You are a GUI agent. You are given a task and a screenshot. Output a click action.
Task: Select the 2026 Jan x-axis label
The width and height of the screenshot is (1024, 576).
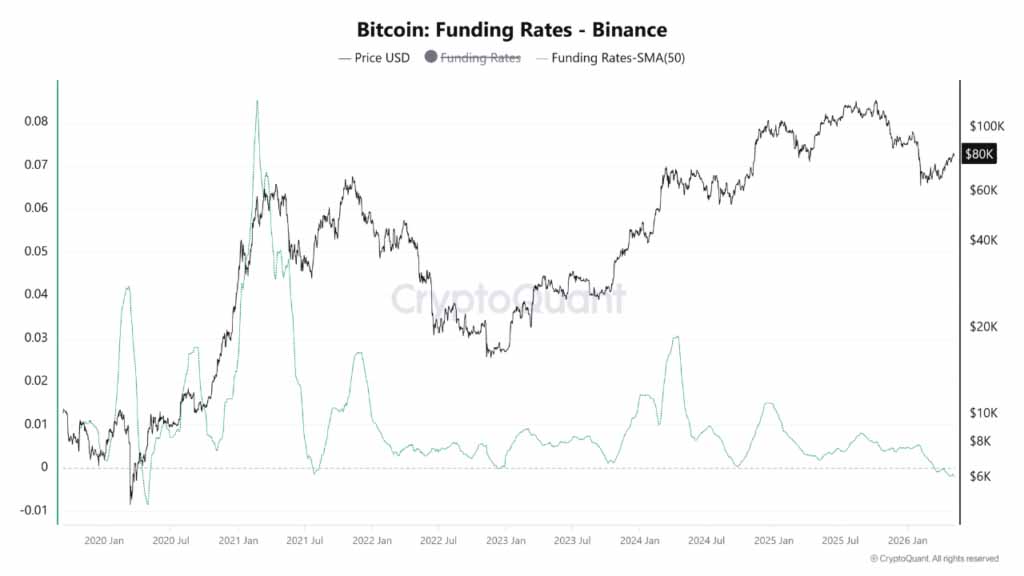point(907,541)
